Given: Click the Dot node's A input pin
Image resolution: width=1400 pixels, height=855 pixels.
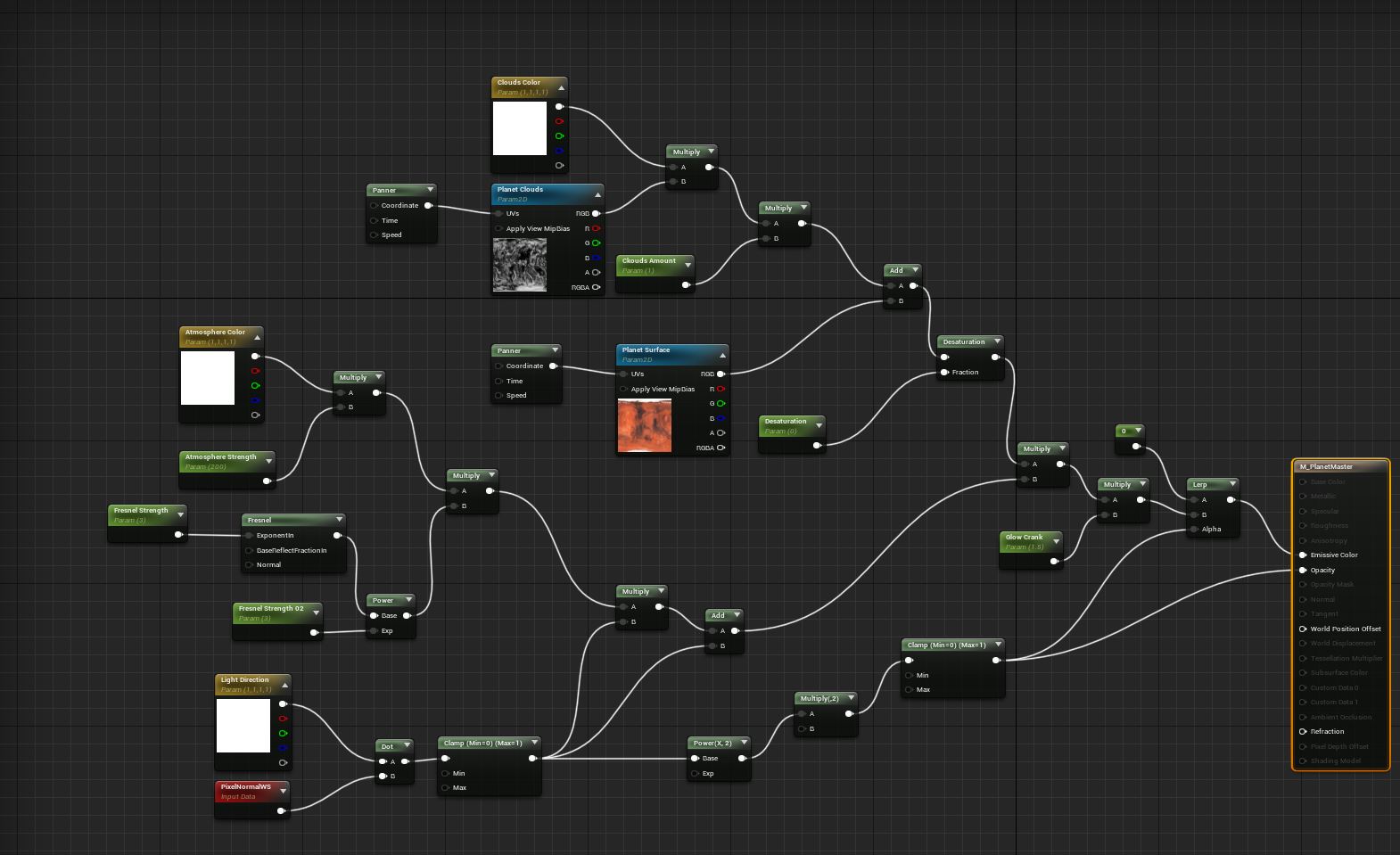Looking at the screenshot, I should (383, 761).
